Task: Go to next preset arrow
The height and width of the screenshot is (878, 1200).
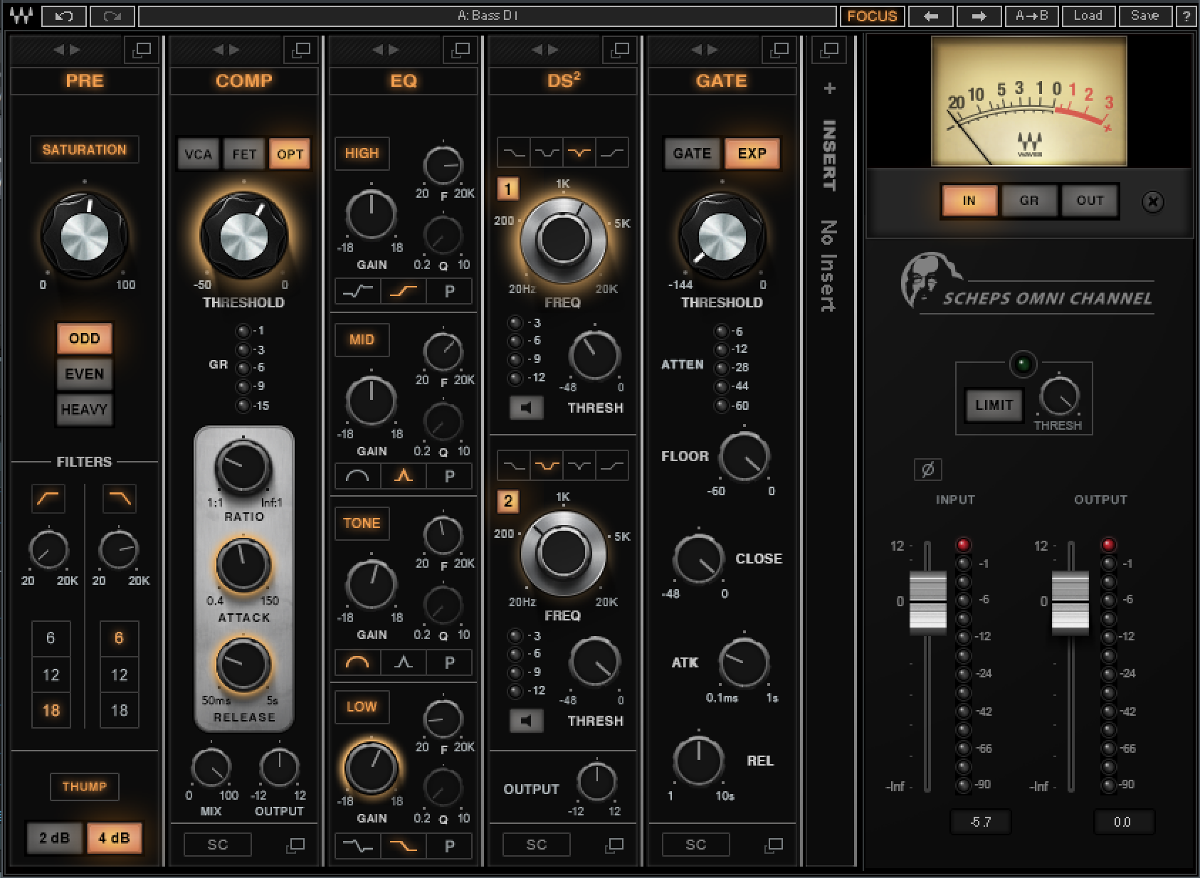Action: click(x=979, y=16)
